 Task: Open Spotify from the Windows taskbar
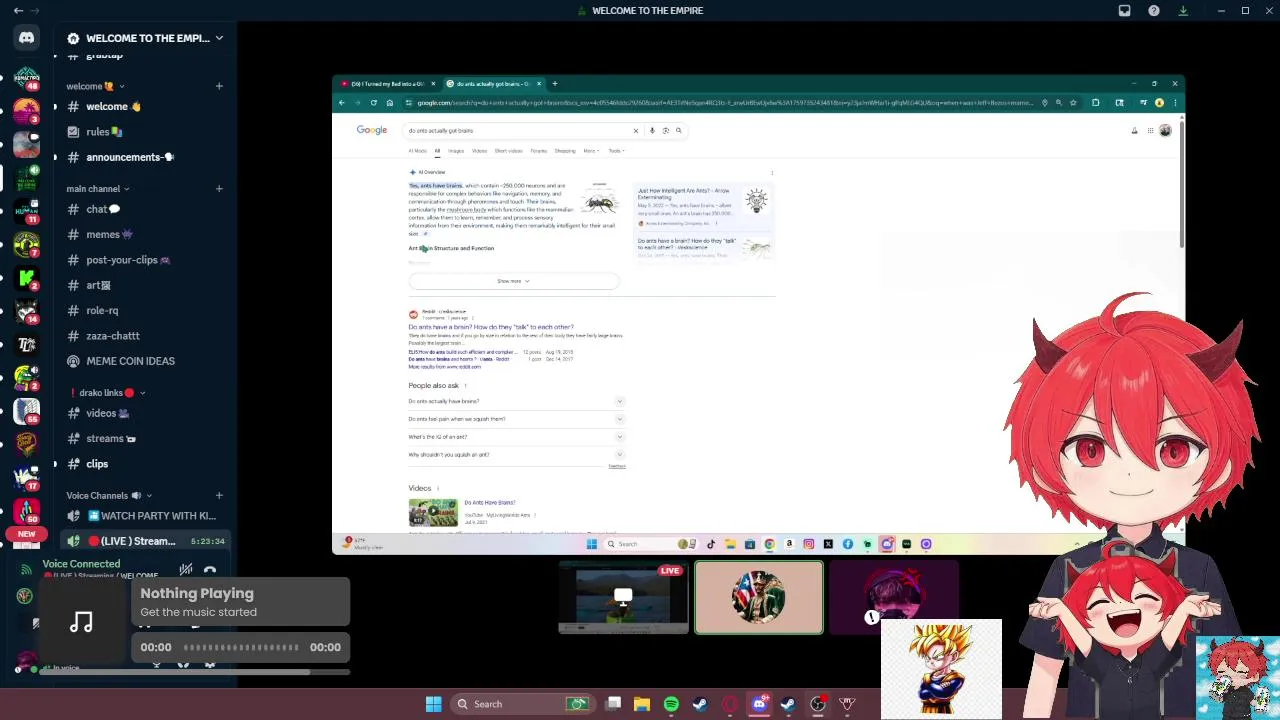[671, 704]
